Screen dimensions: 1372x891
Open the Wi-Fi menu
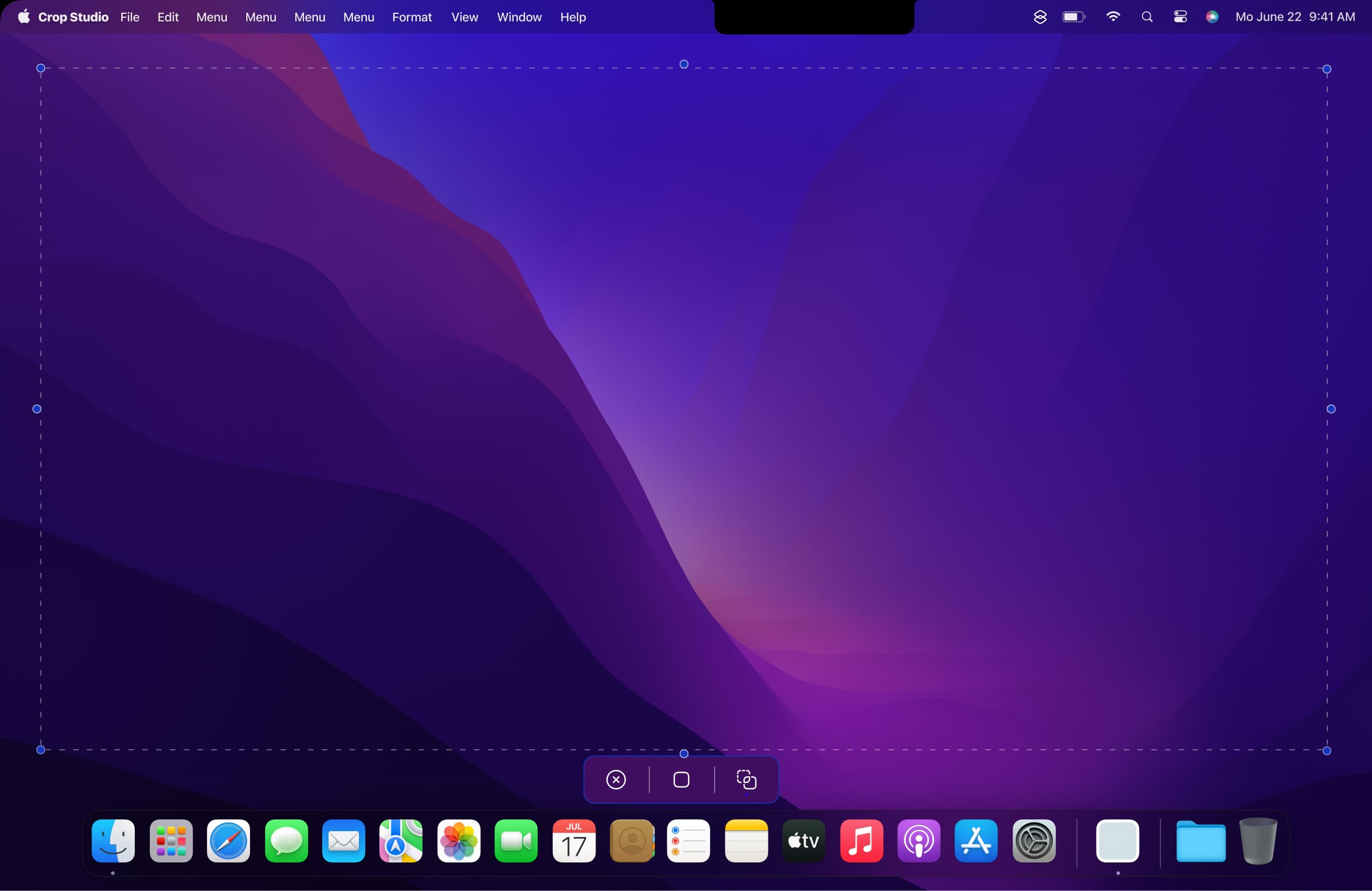(x=1113, y=17)
